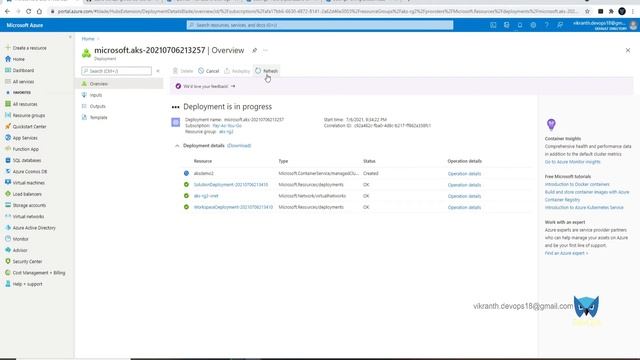Click the Storage accounts icon
The height and width of the screenshot is (360, 640).
click(x=8, y=205)
